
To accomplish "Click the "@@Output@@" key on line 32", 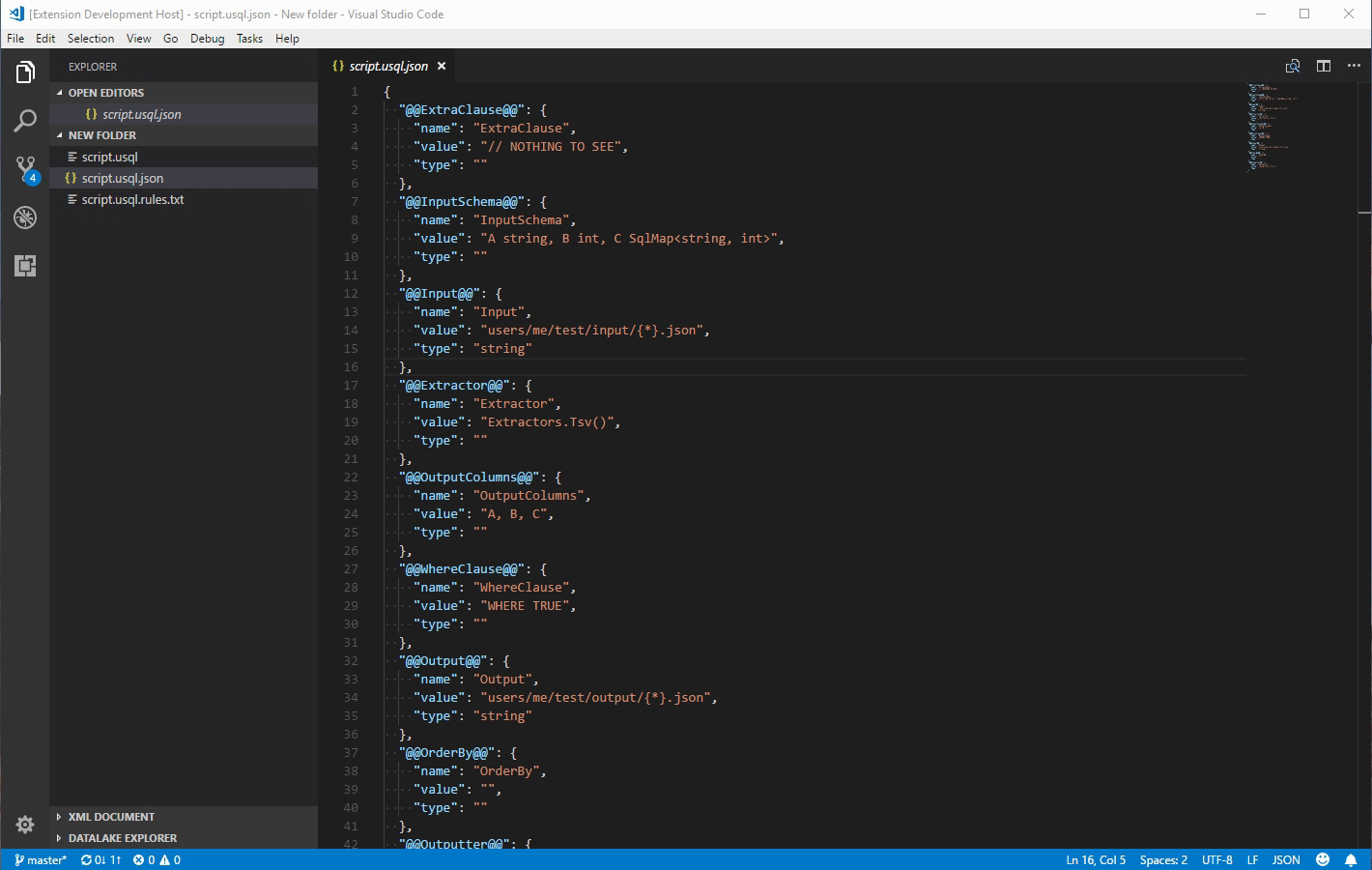I will [x=443, y=661].
